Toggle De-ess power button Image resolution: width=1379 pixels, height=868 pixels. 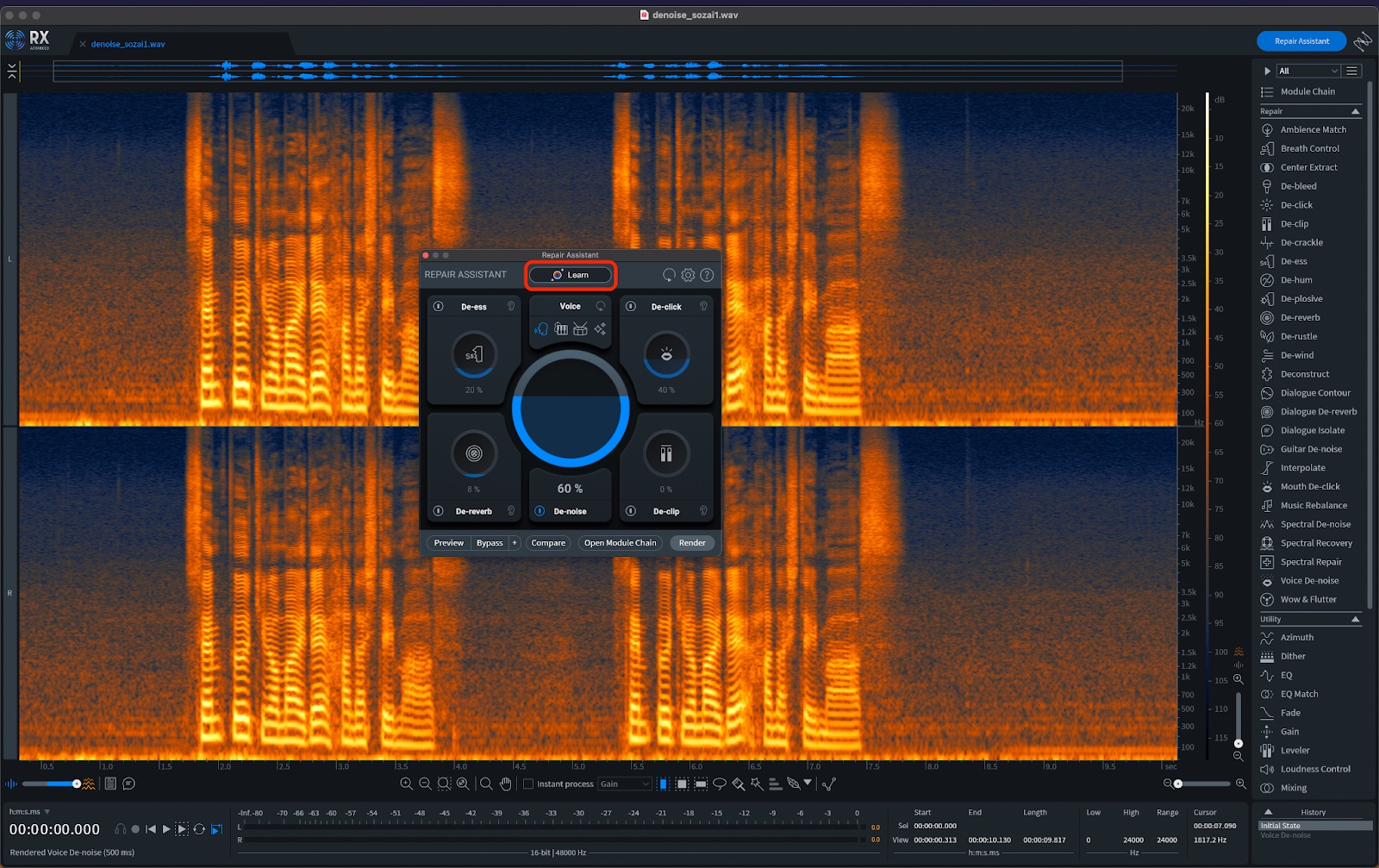tap(438, 306)
